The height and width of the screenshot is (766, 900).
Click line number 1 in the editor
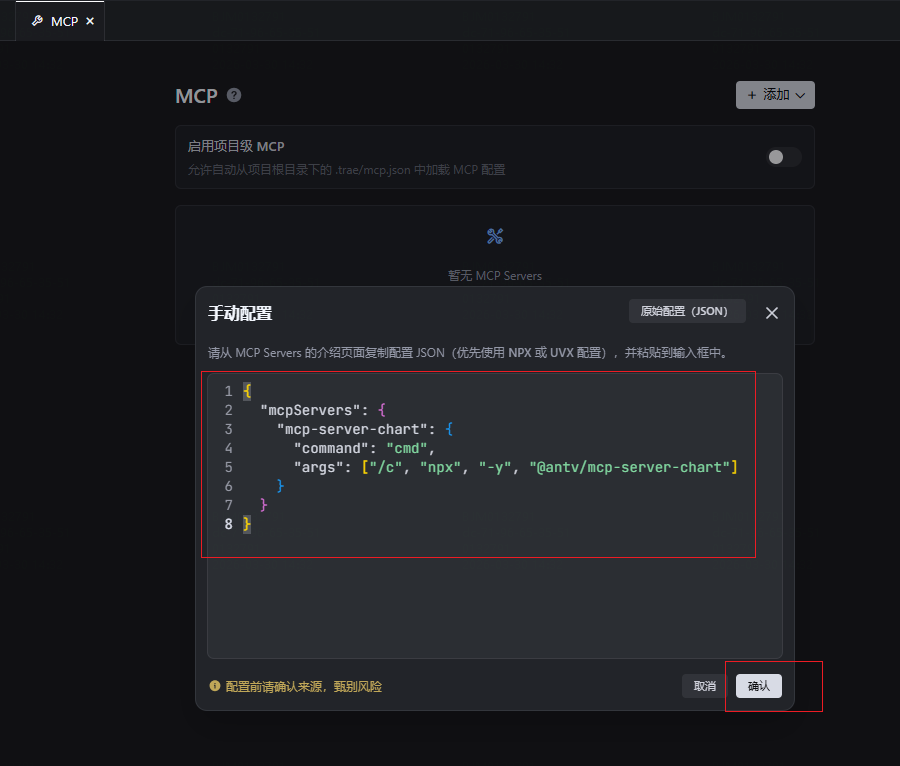coord(228,391)
